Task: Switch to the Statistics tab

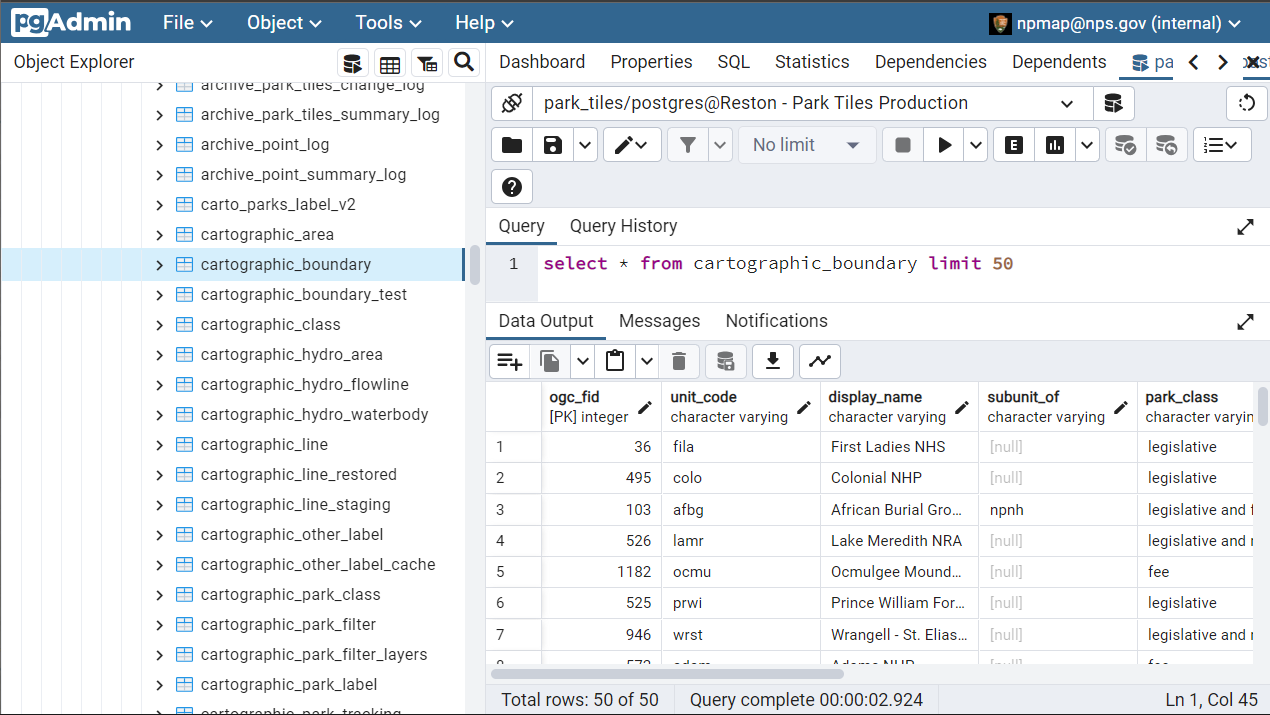Action: tap(812, 62)
